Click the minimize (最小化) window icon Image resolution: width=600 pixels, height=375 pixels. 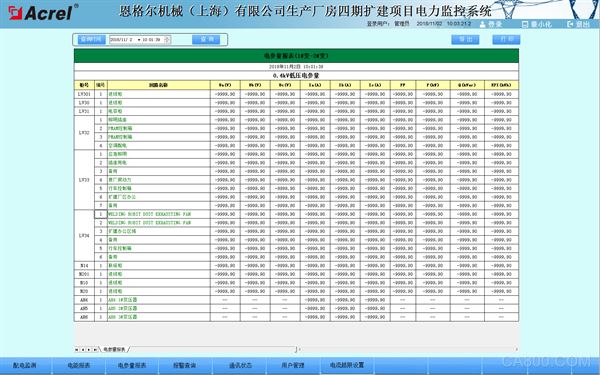[x=525, y=24]
